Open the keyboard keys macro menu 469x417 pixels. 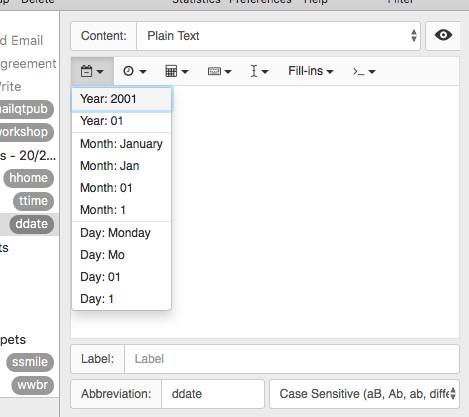(219, 71)
